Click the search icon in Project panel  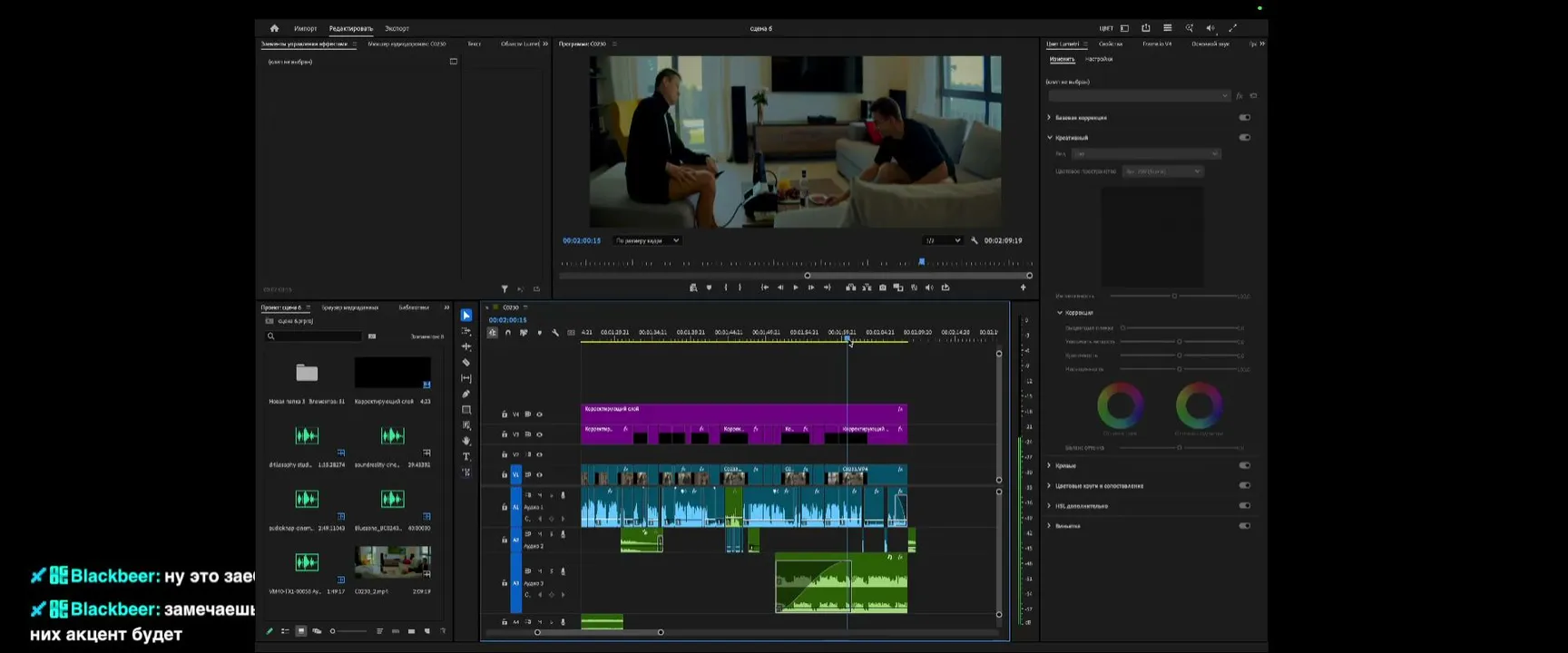[270, 336]
